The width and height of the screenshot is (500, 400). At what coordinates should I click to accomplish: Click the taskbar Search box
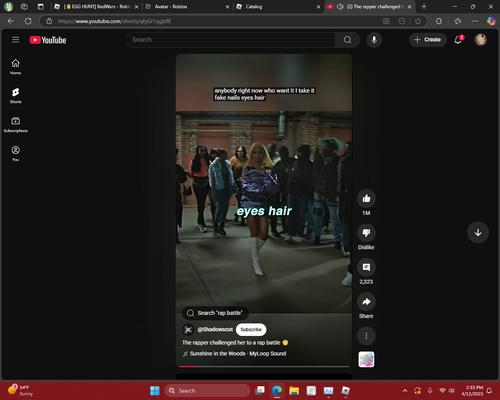(207, 391)
